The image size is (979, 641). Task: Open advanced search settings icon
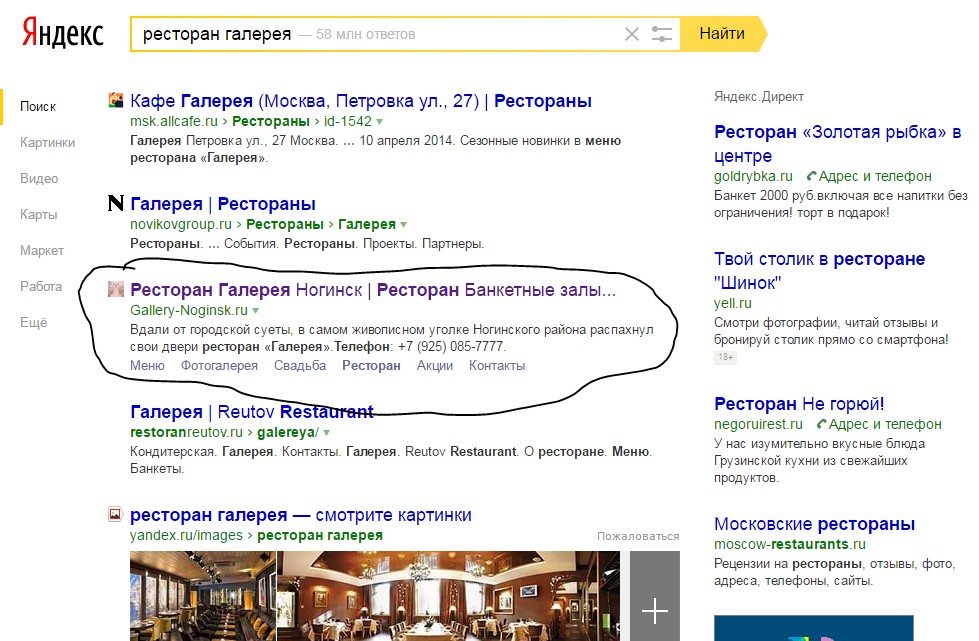point(661,34)
